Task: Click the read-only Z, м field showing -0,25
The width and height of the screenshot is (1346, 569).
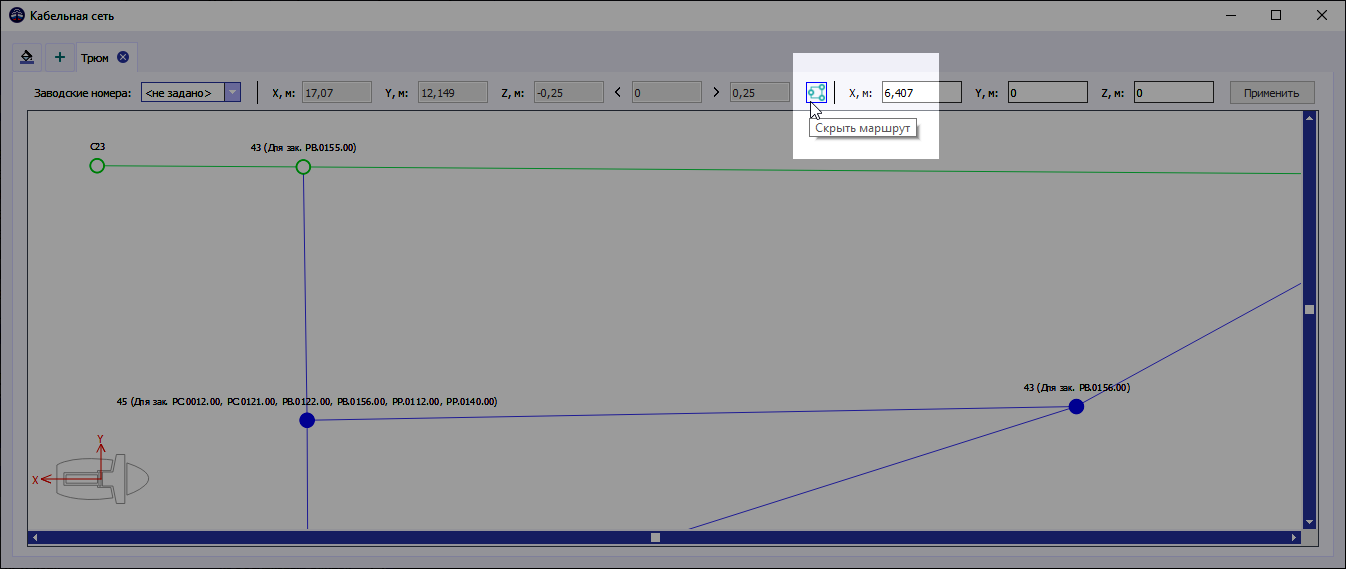Action: pyautogui.click(x=569, y=92)
